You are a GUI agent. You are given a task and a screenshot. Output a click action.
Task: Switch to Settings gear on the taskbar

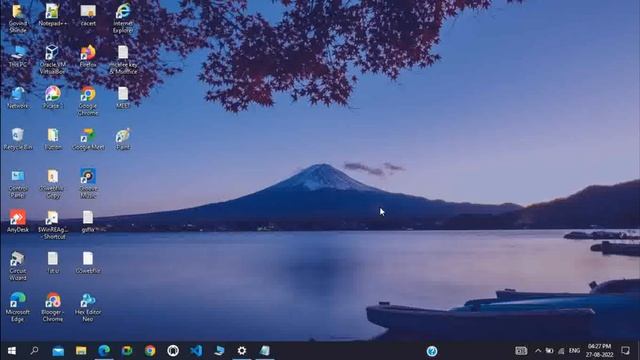[x=242, y=351]
